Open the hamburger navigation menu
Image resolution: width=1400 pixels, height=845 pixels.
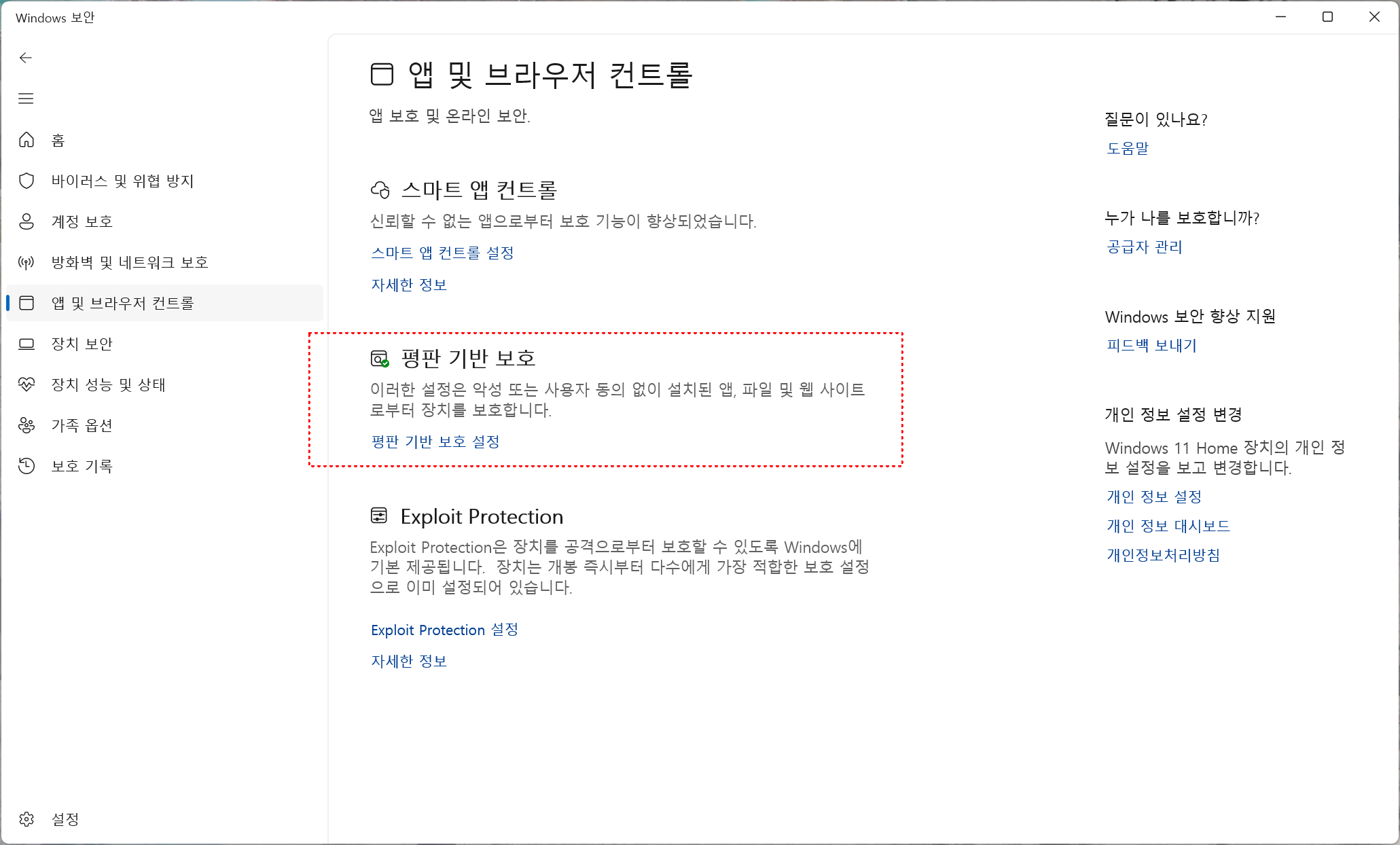point(26,98)
